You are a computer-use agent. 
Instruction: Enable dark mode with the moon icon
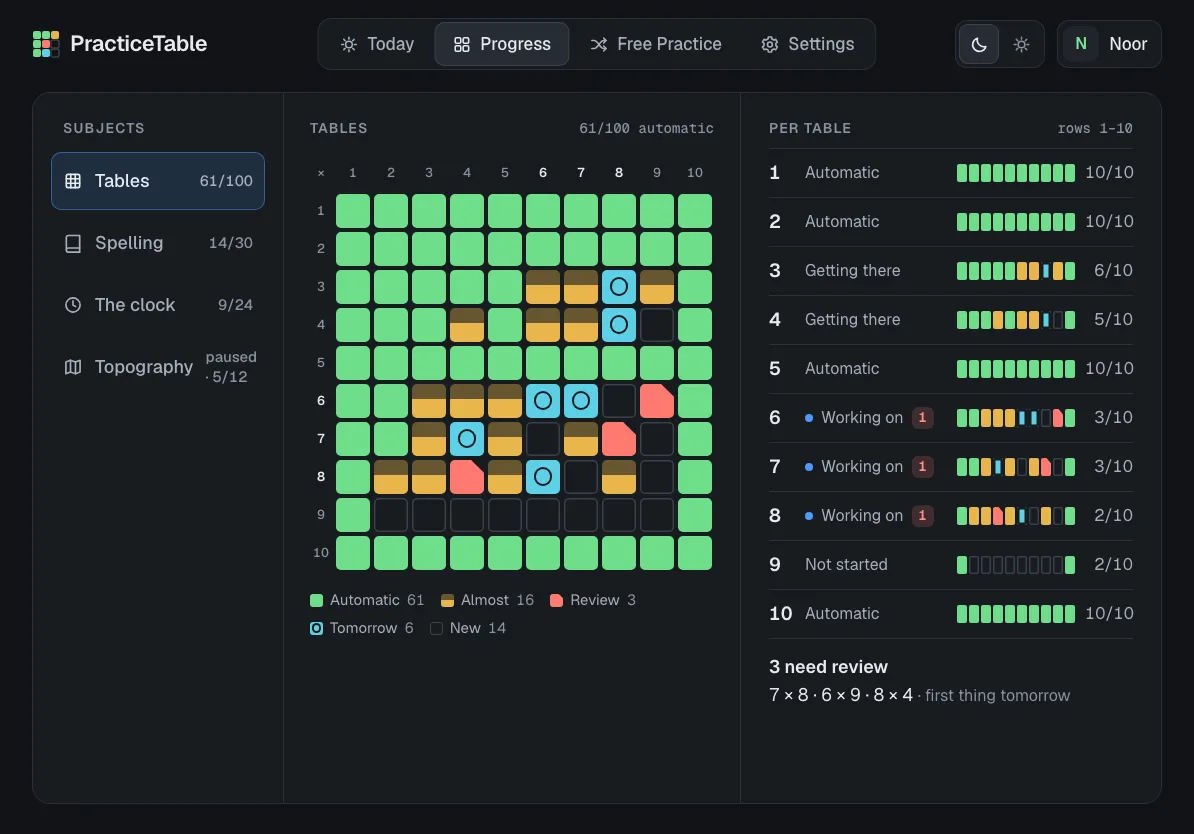979,44
